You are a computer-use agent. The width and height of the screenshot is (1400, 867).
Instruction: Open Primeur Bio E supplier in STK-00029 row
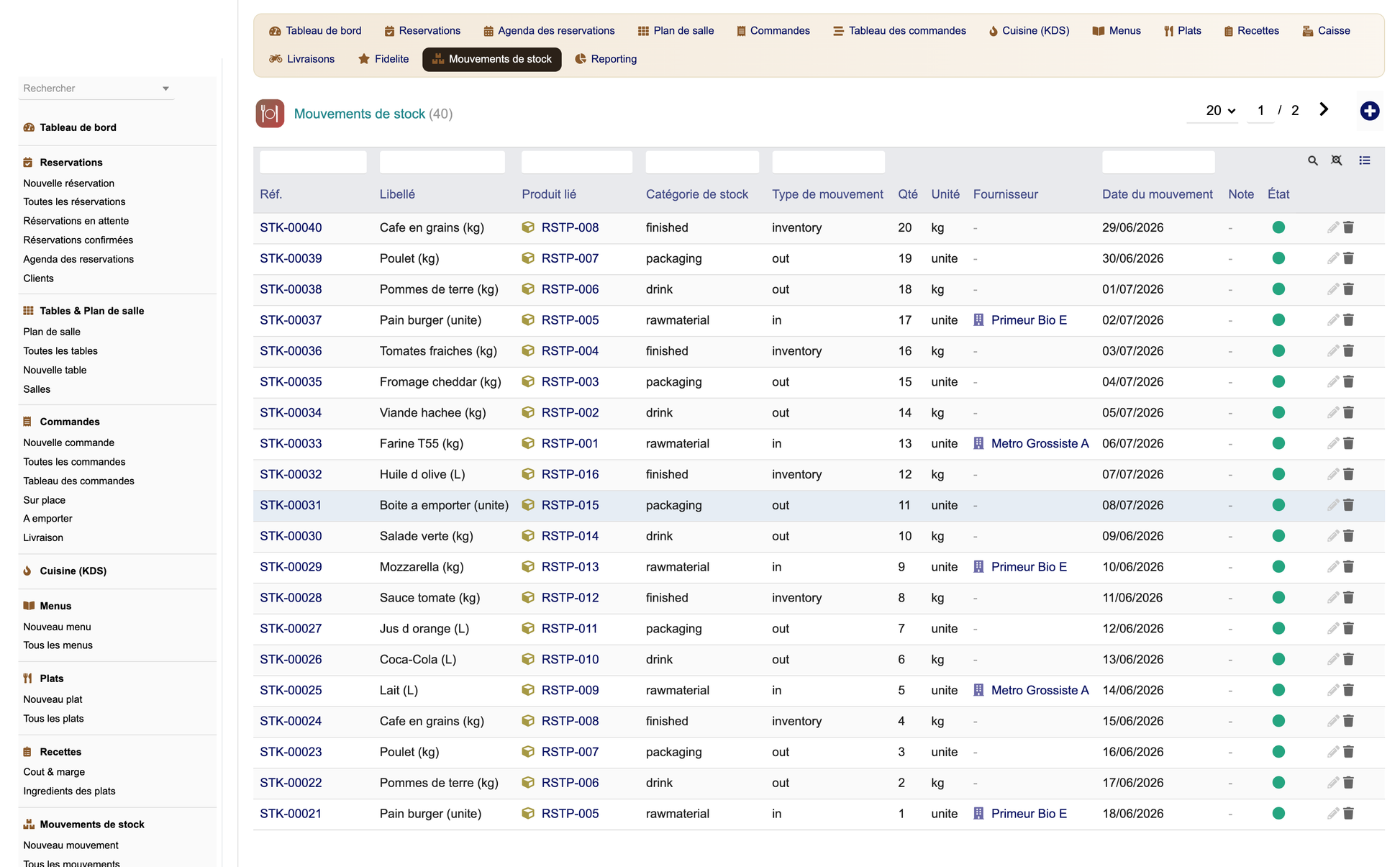click(x=1029, y=567)
